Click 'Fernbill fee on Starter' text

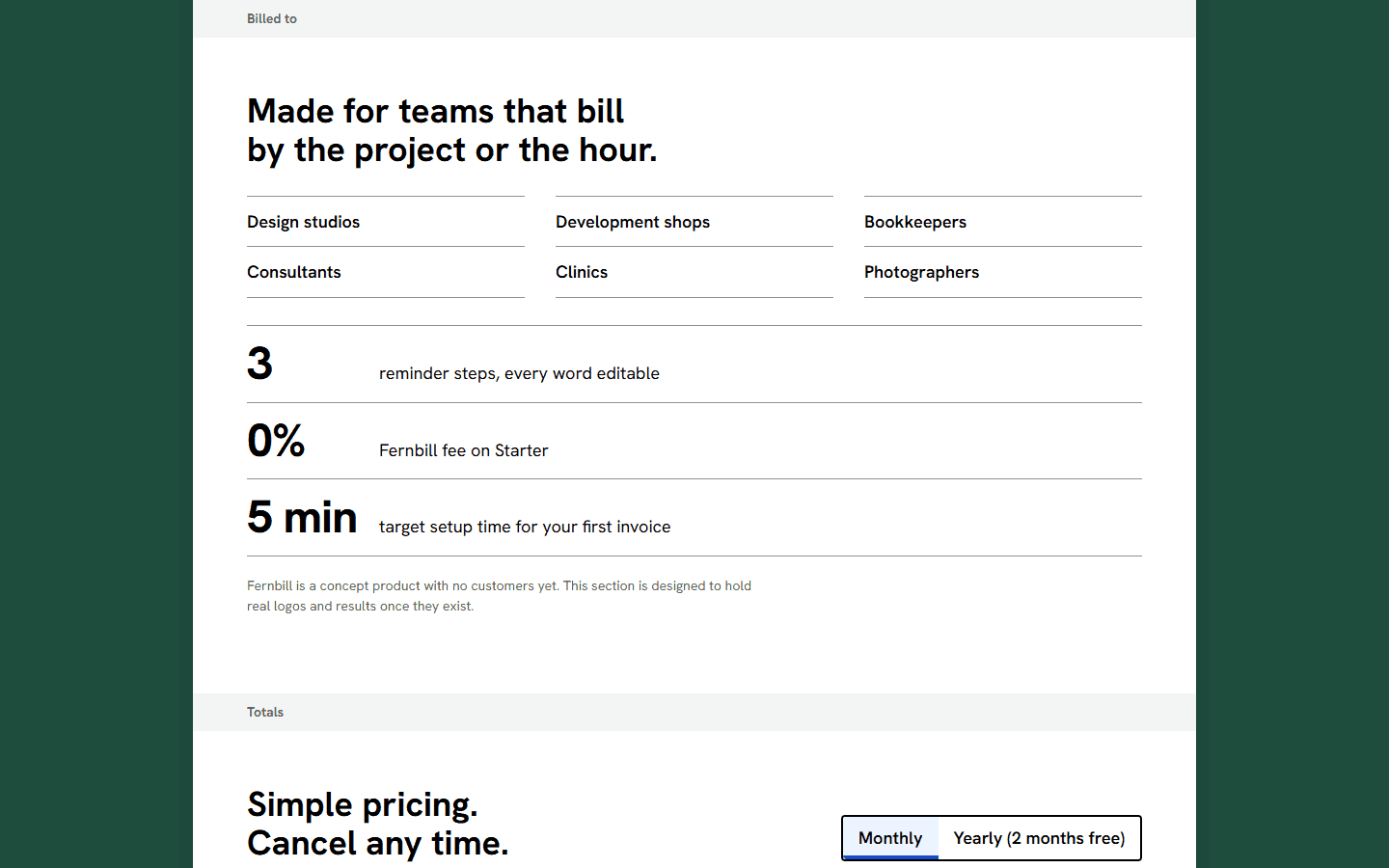463,450
